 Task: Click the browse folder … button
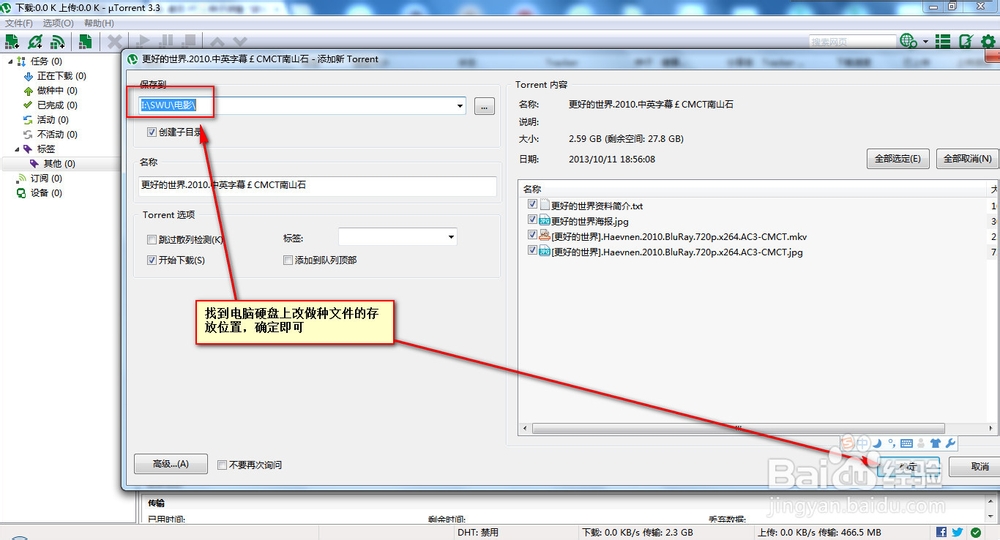tap(484, 106)
